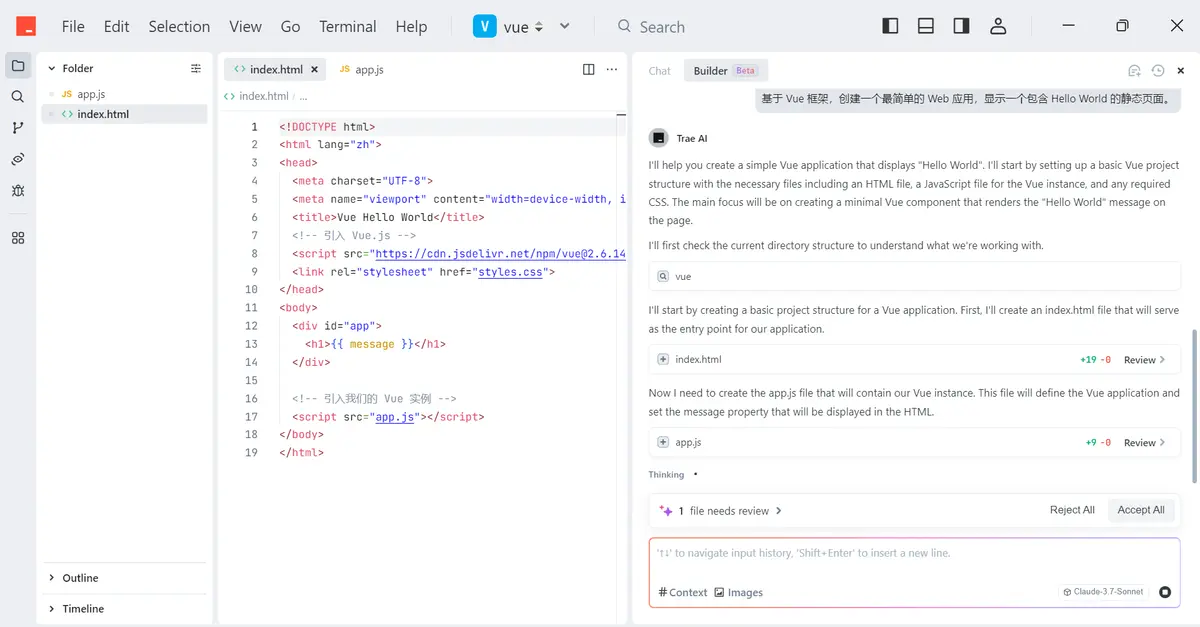1200x627 pixels.
Task: Follow the app.js link on line 17
Action: point(394,417)
